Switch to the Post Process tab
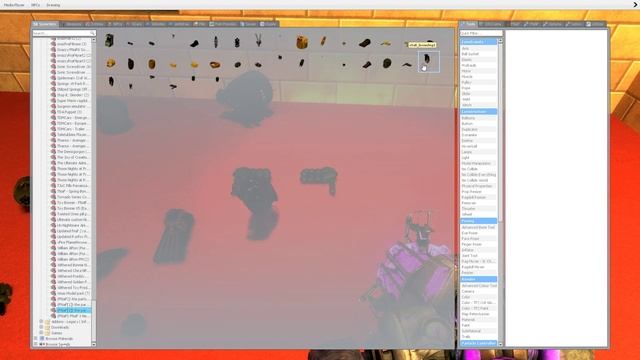 [x=223, y=24]
